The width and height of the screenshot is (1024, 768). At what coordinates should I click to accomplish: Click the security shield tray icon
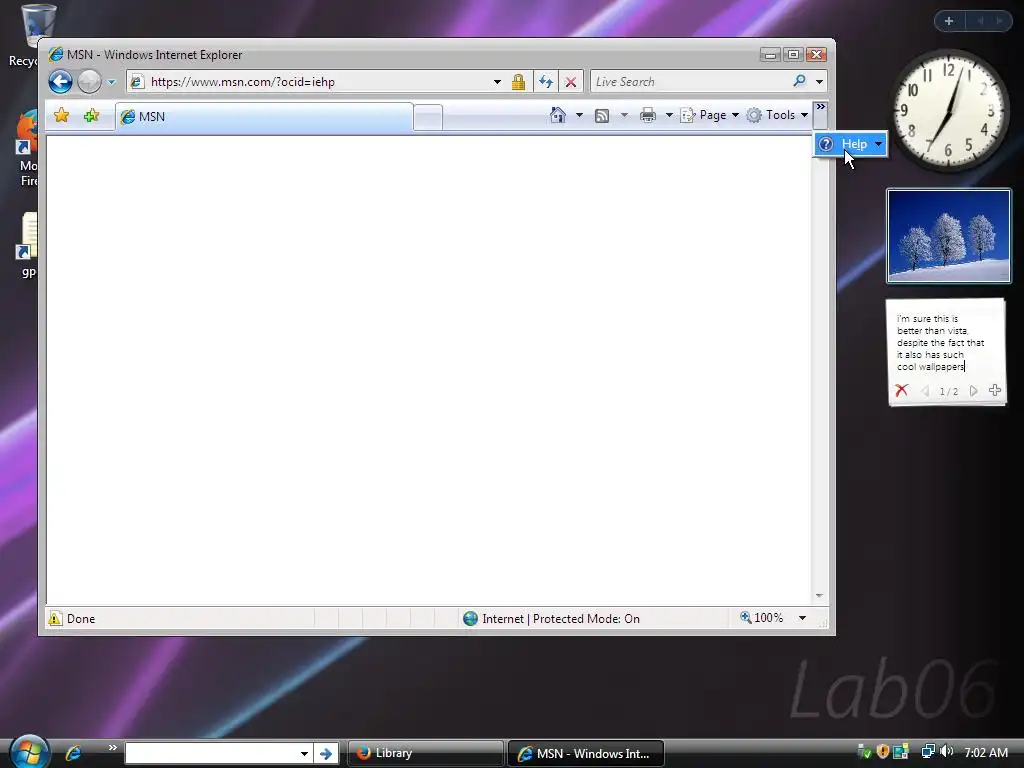[882, 752]
